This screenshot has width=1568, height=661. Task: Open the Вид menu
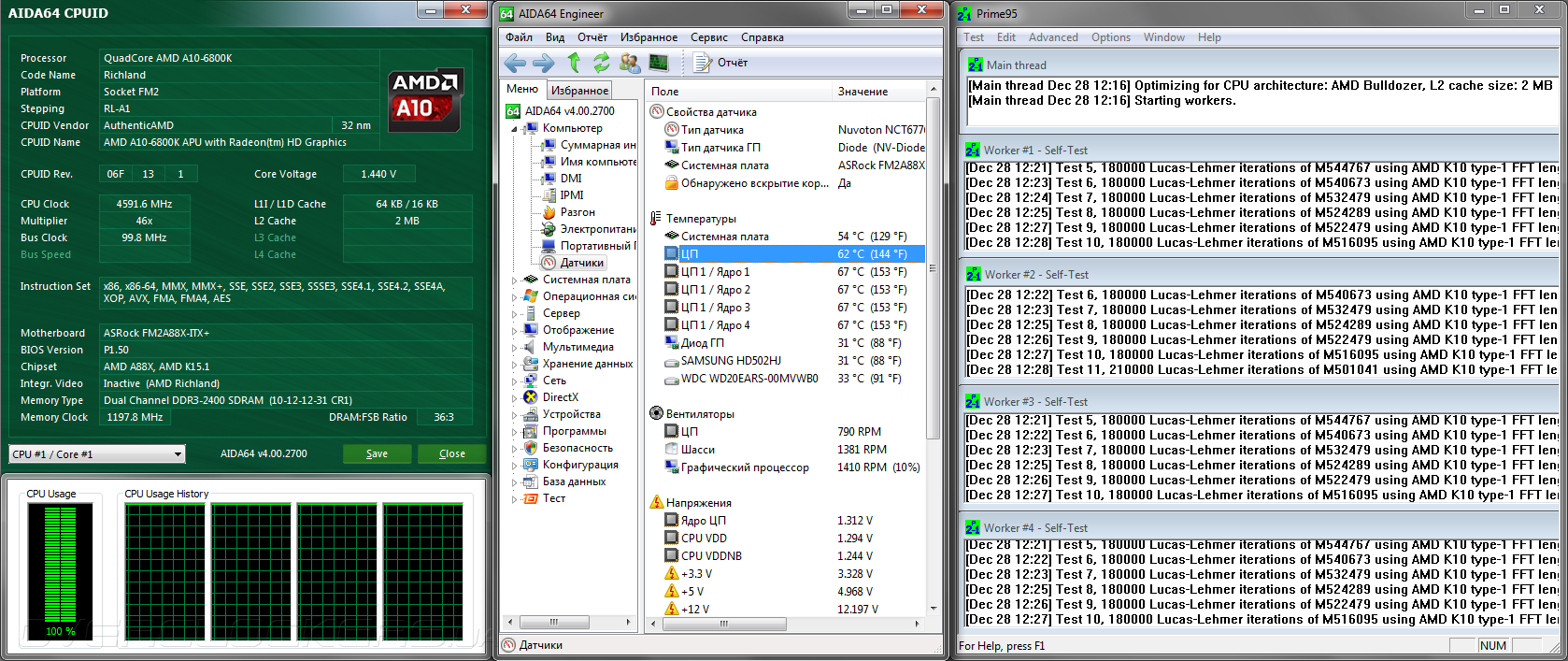(x=555, y=37)
